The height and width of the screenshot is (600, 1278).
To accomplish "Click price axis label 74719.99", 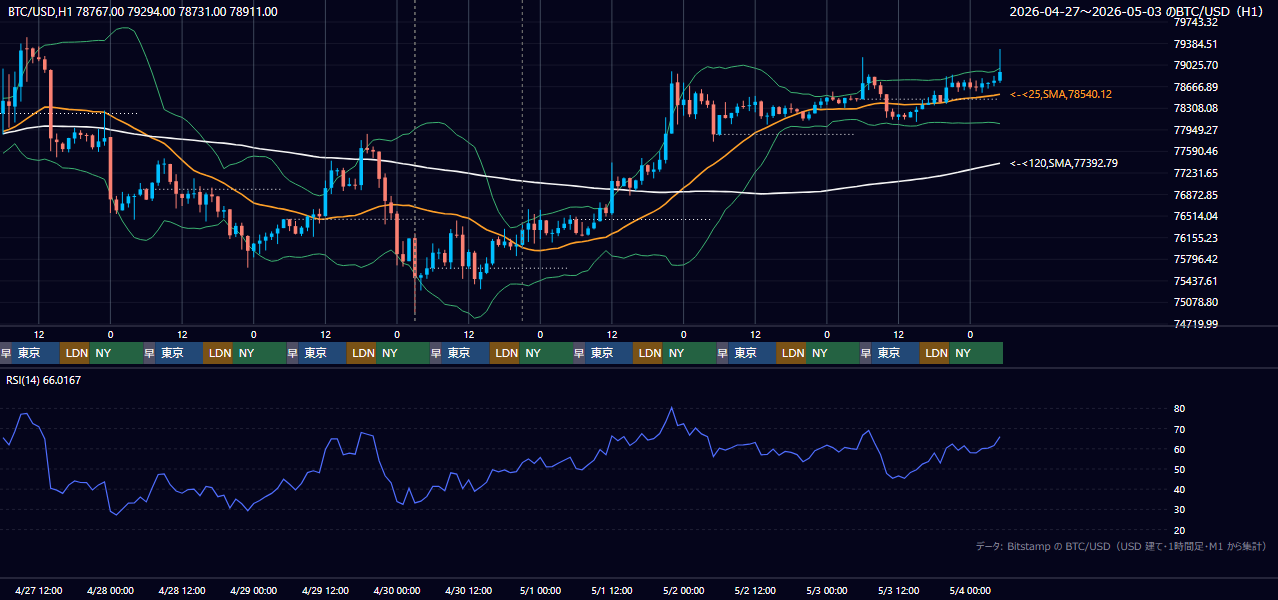I will coord(1195,324).
